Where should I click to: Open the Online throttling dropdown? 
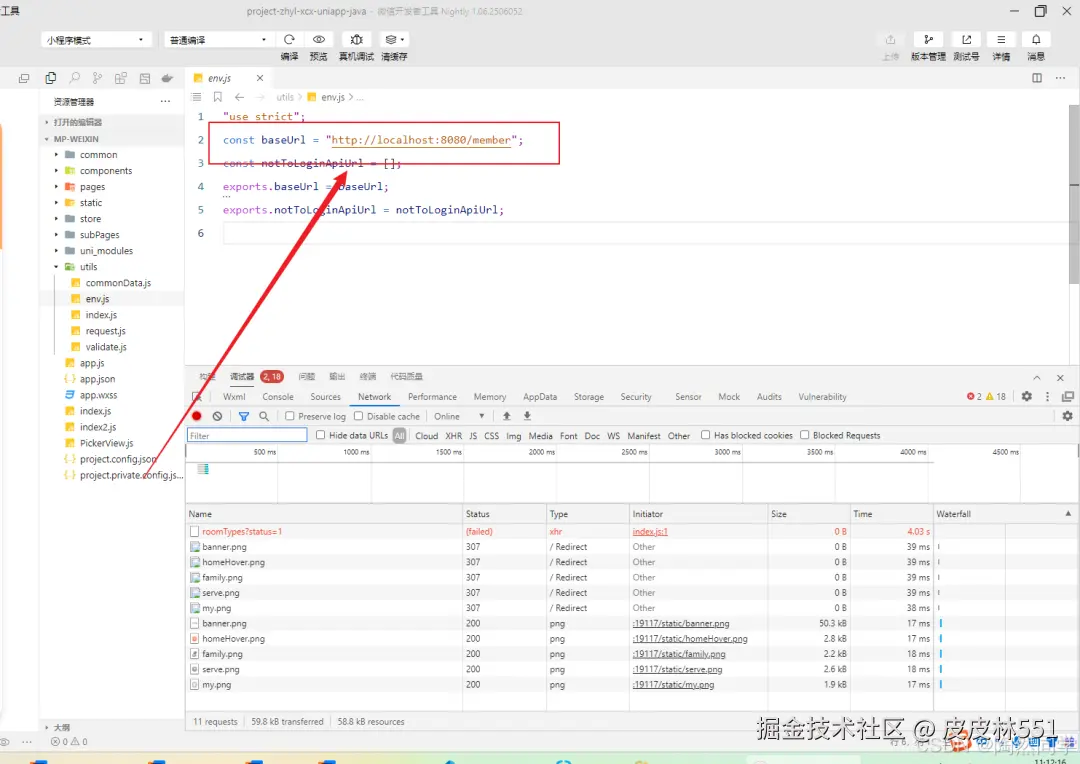459,416
